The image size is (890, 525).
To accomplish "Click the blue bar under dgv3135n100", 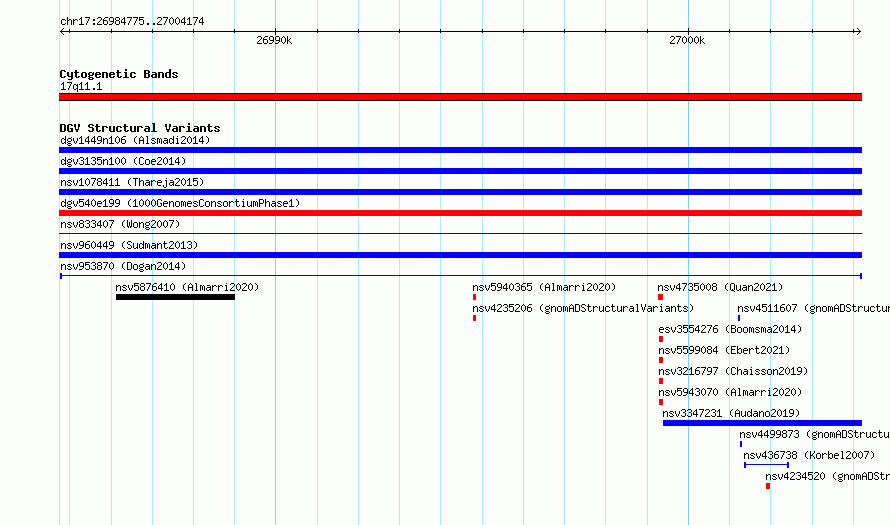I will pos(460,171).
